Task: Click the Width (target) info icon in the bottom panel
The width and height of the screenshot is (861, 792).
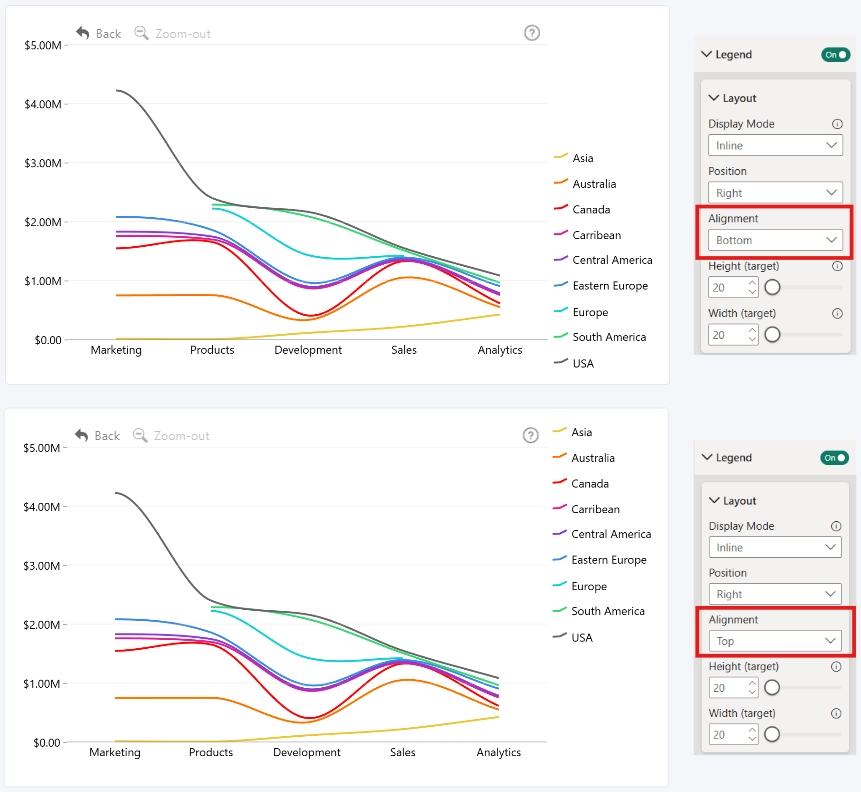Action: (836, 713)
